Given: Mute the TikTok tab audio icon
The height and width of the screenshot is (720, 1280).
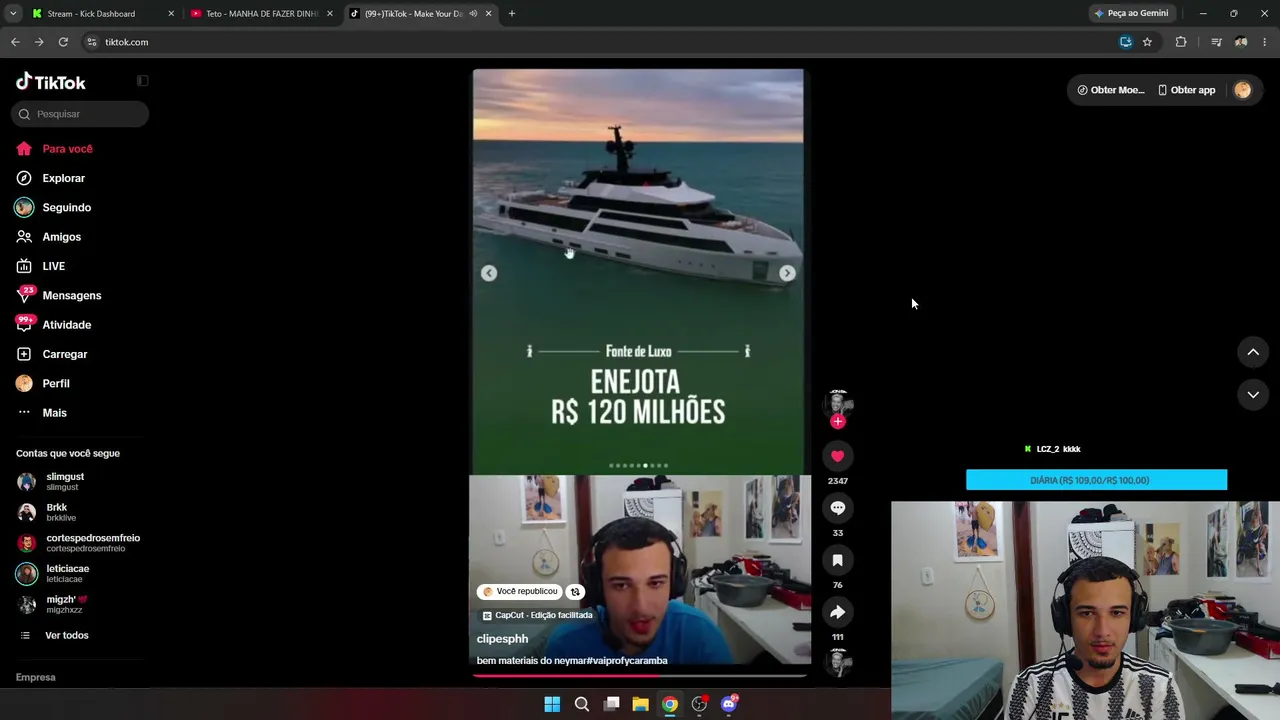Looking at the screenshot, I should [x=473, y=14].
